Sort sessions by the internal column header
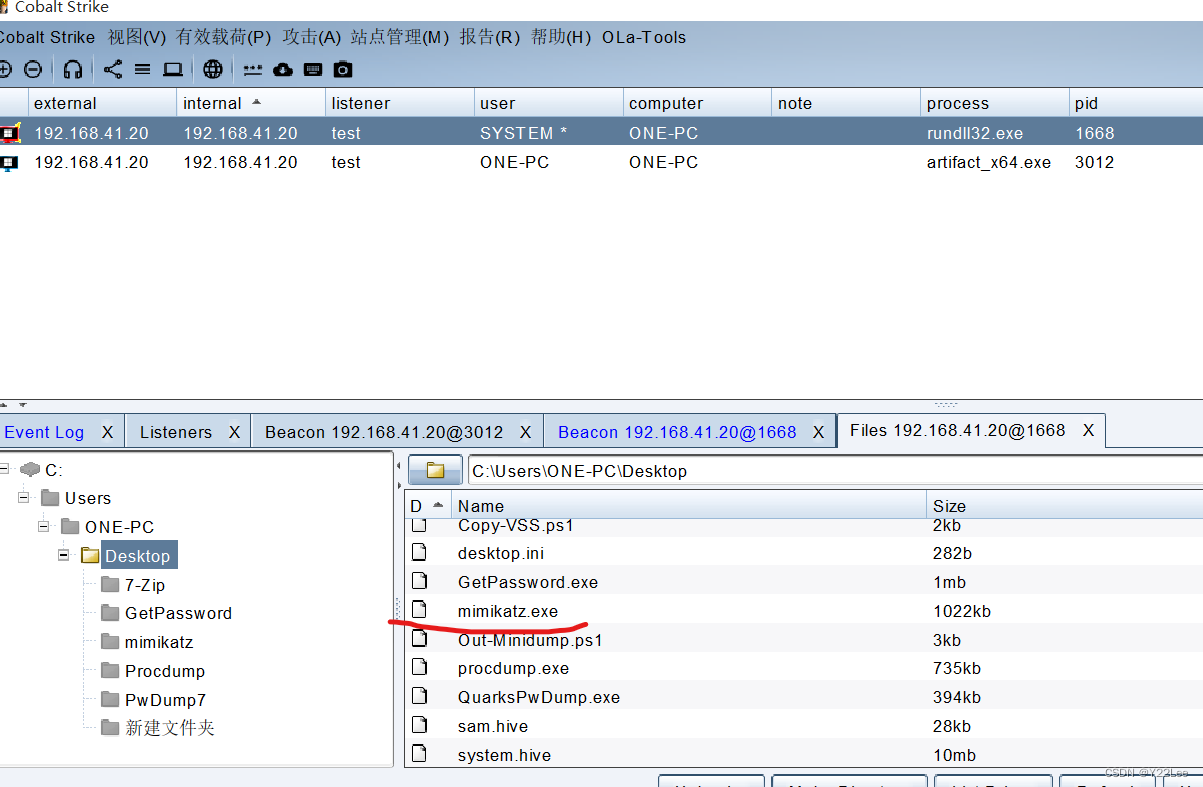The image size is (1203, 787). coord(251,103)
